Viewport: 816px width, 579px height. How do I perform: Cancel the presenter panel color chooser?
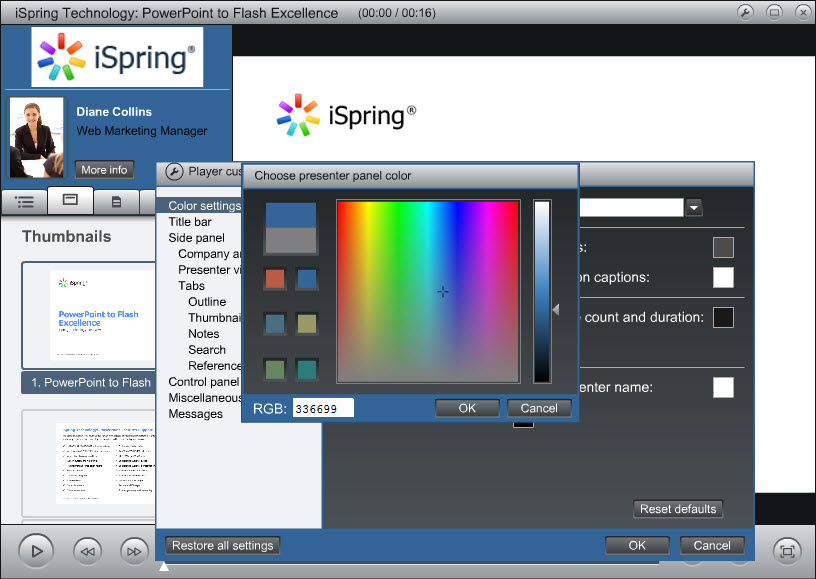coord(539,408)
